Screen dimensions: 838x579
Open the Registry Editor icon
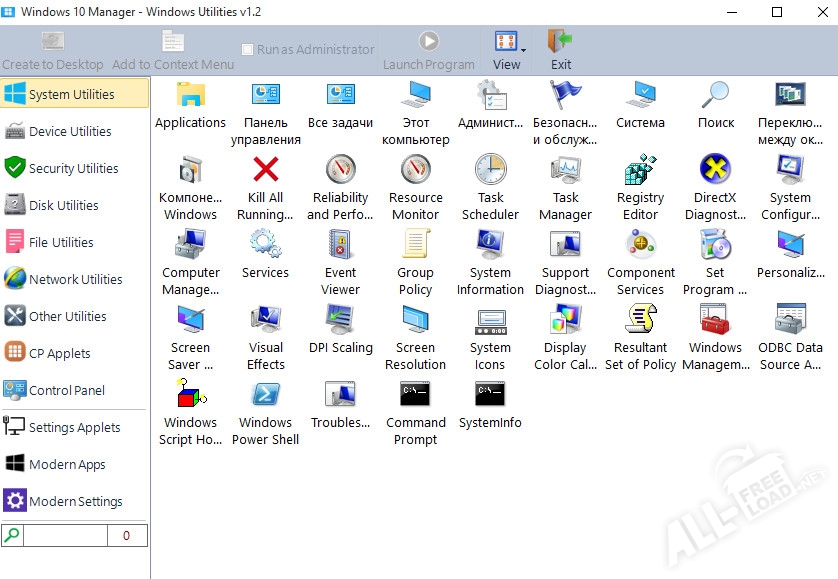640,170
